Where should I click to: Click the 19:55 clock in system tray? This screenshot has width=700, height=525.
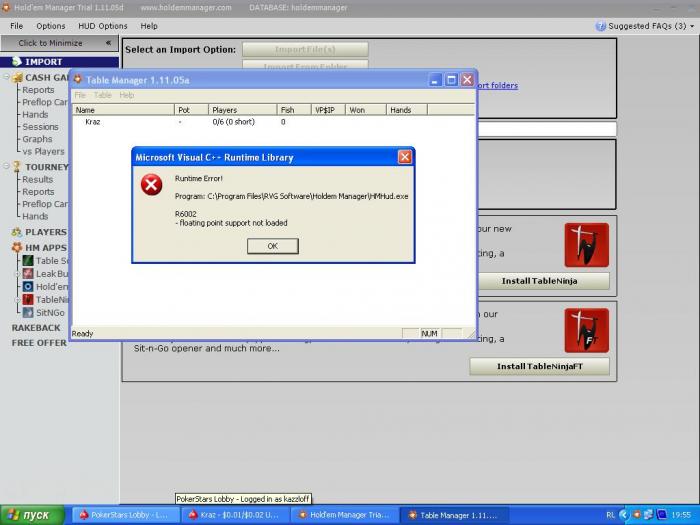(681, 515)
